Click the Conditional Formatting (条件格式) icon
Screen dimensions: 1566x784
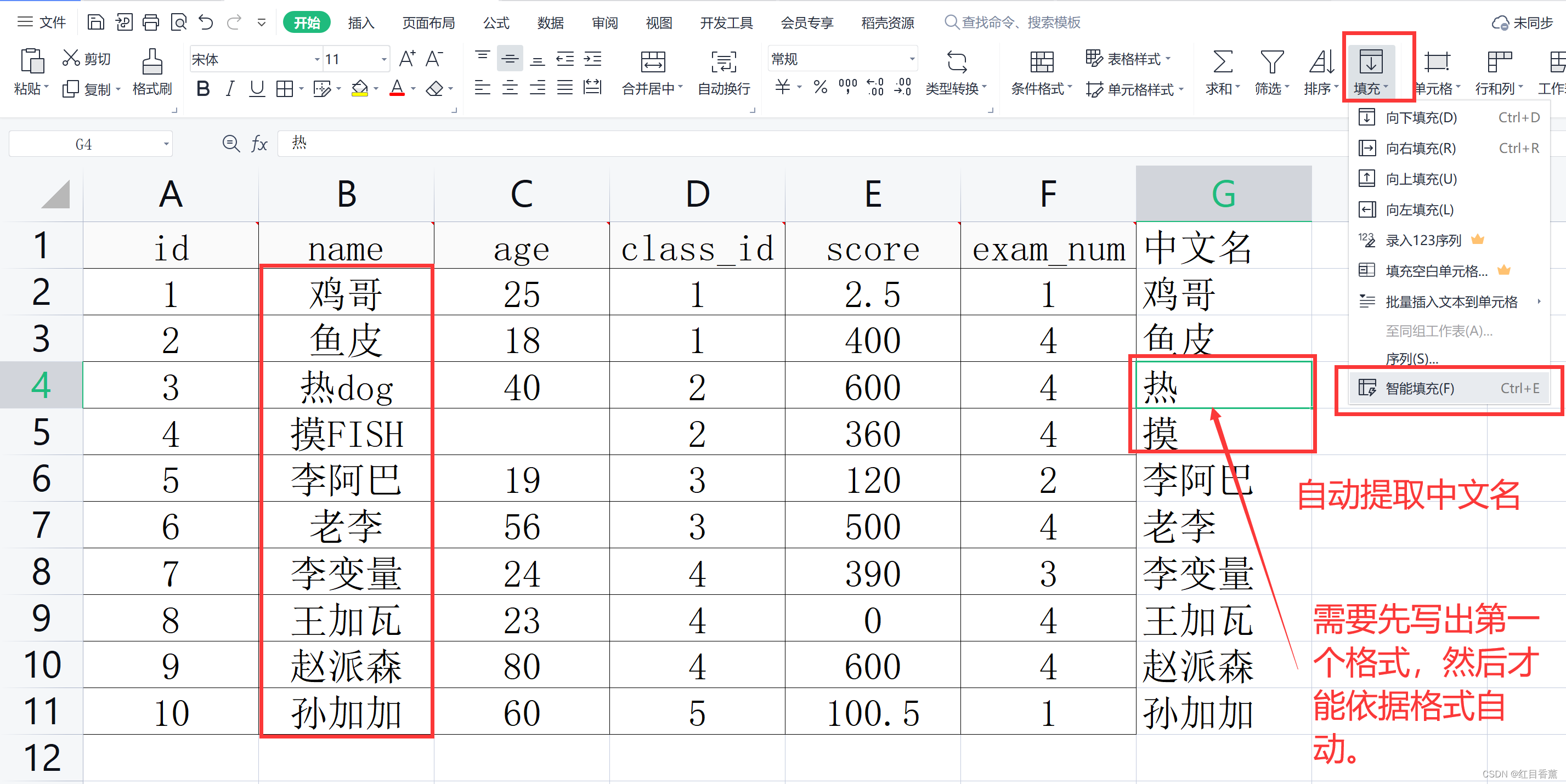click(1042, 62)
